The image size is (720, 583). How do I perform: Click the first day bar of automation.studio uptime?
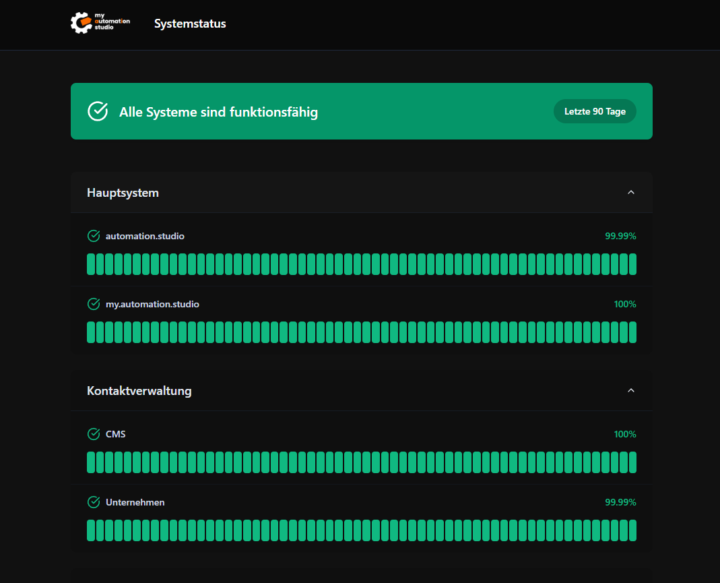click(x=91, y=264)
